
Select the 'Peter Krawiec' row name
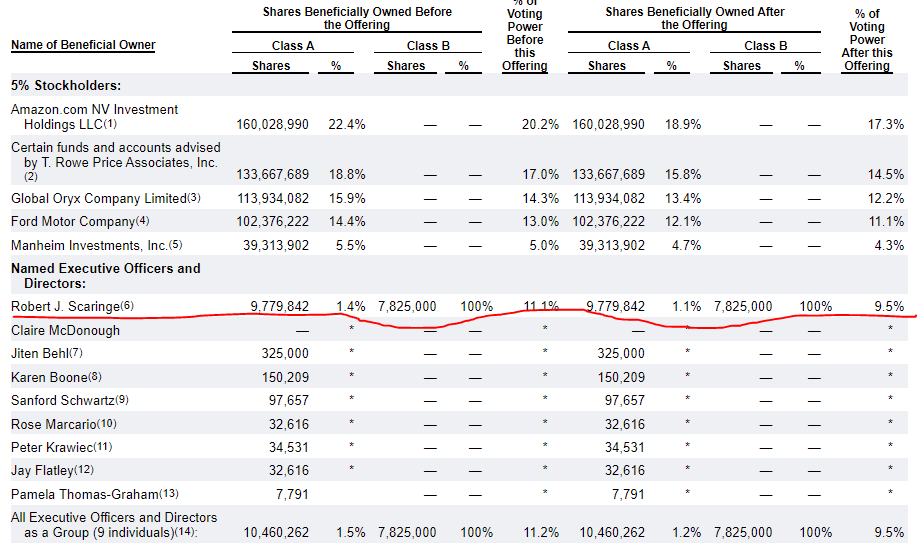pos(52,447)
